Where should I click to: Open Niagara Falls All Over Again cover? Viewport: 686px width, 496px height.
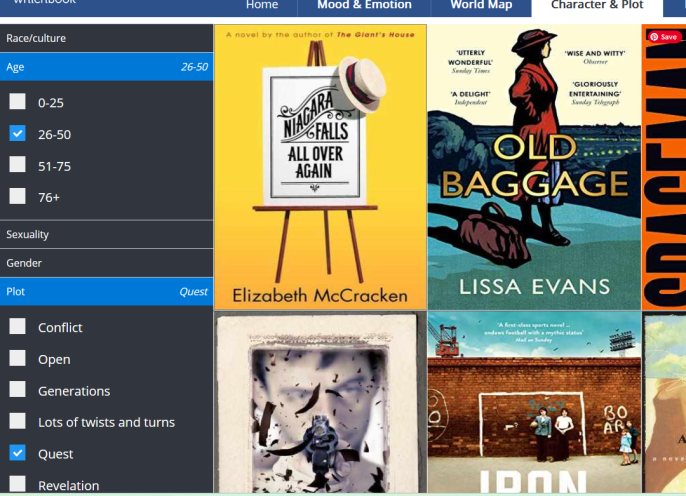pos(320,167)
